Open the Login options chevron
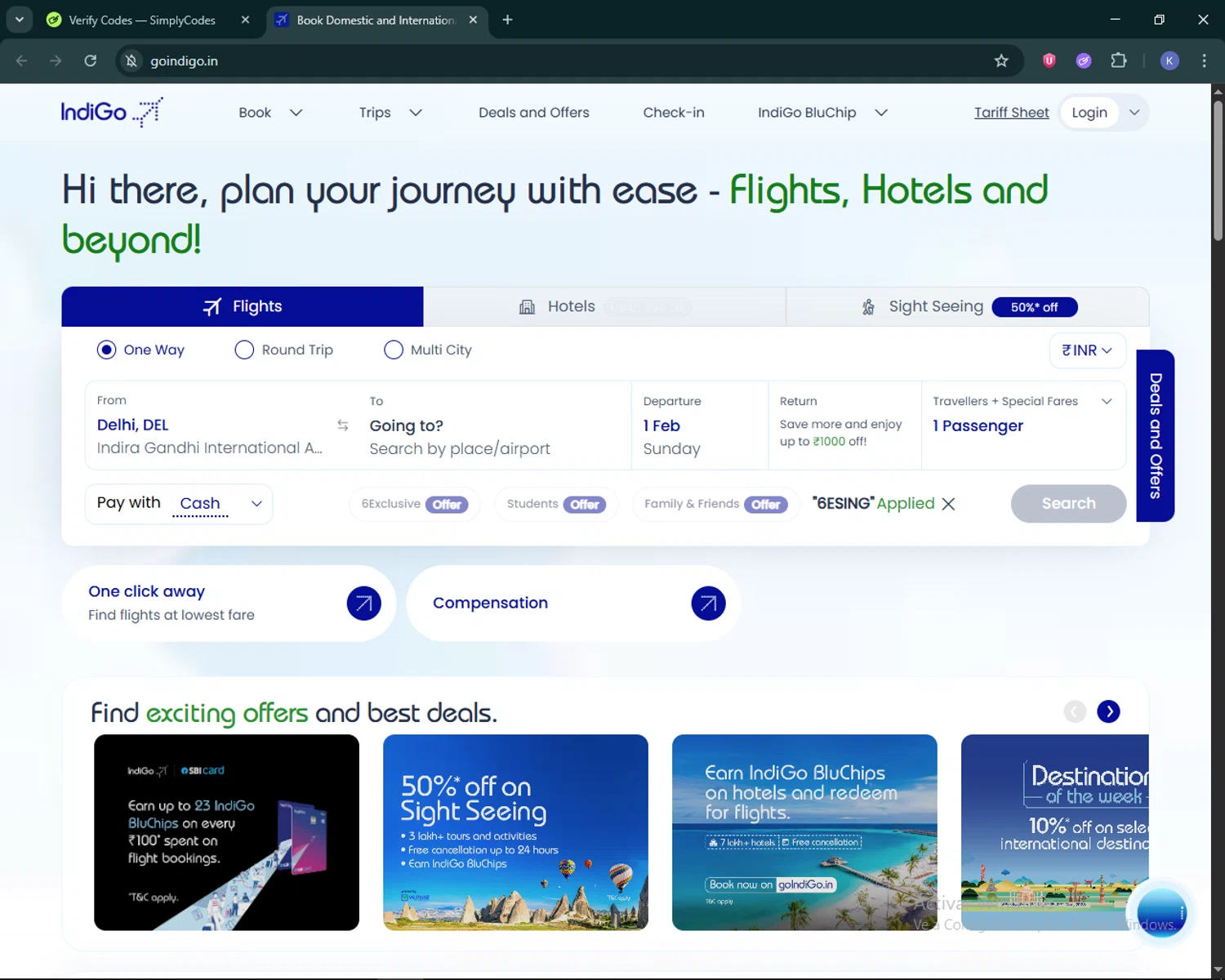This screenshot has height=980, width=1225. 1134,113
